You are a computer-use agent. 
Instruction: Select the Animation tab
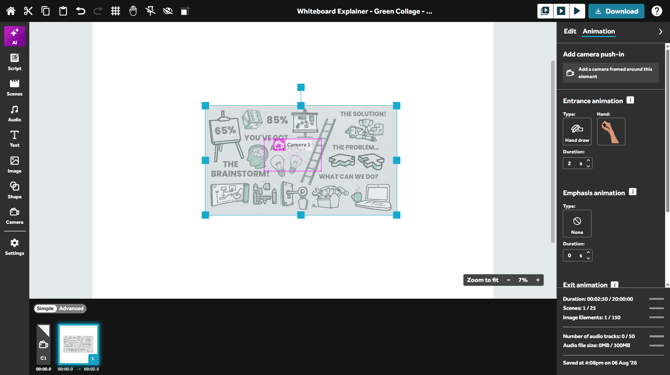(x=599, y=31)
